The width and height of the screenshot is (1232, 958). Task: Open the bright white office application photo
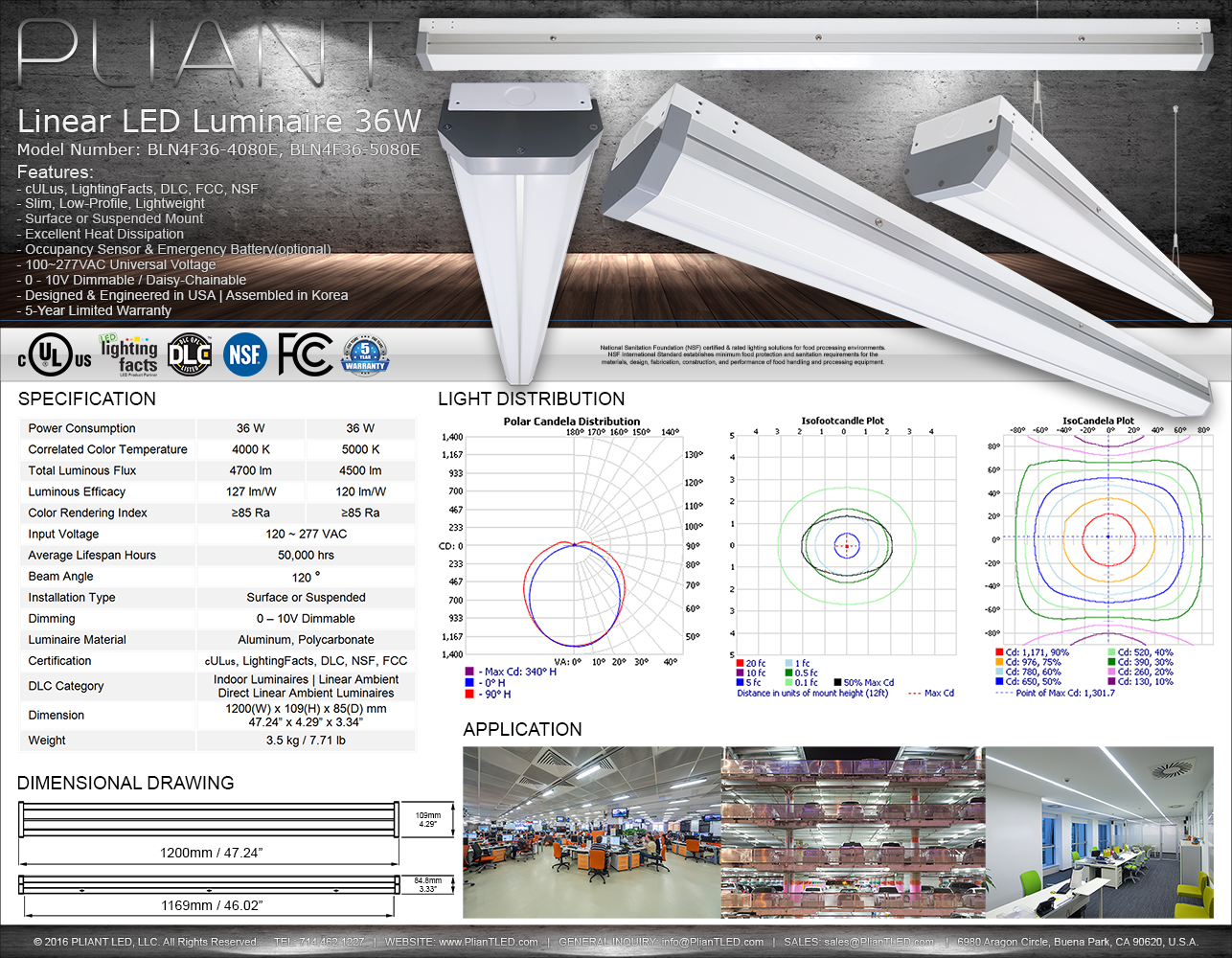click(1099, 833)
